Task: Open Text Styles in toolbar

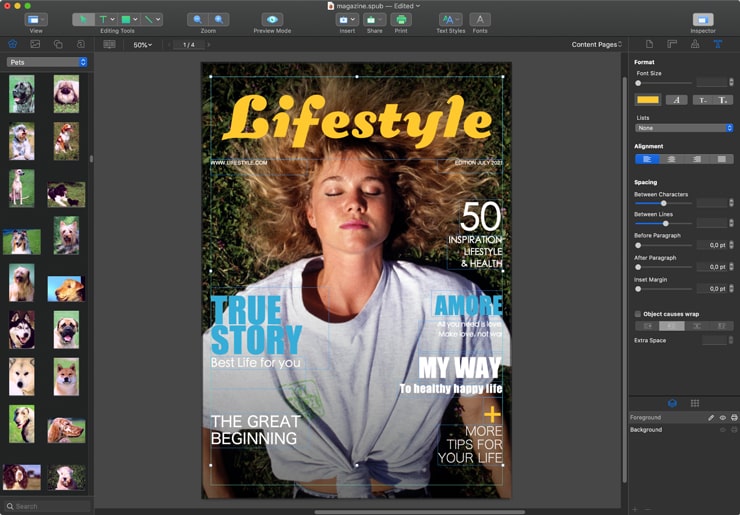Action: point(450,19)
